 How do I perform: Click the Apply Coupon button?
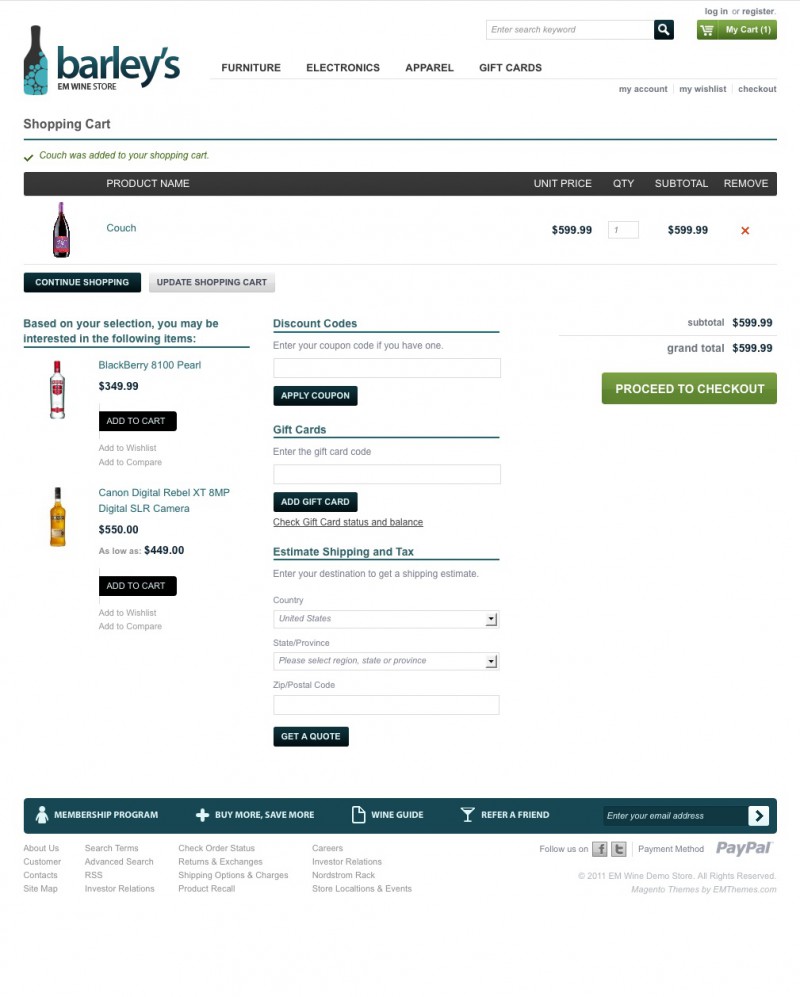point(315,395)
